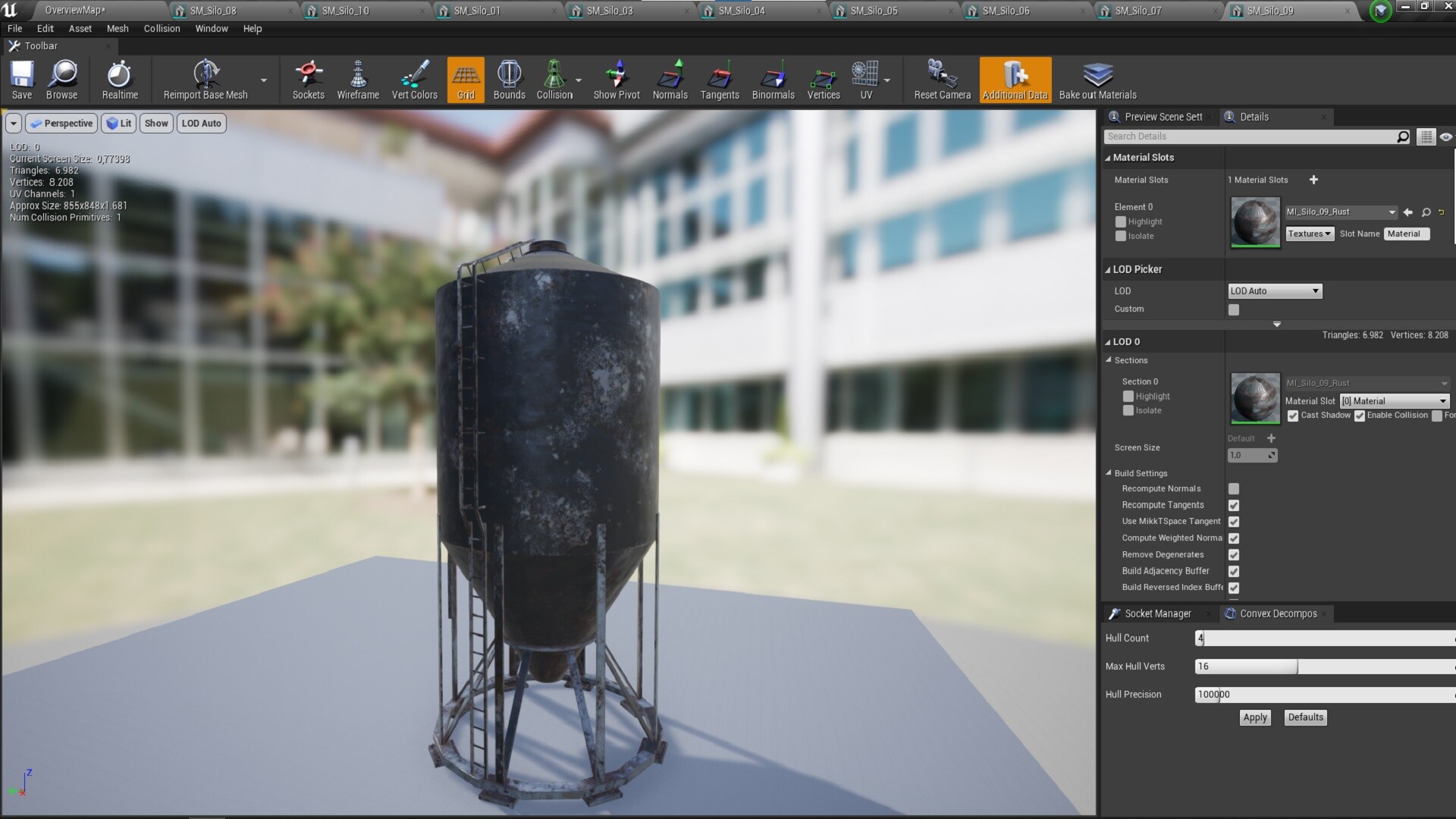
Task: Enable the Highlight checkbox for Element 0
Action: pyautogui.click(x=1121, y=221)
